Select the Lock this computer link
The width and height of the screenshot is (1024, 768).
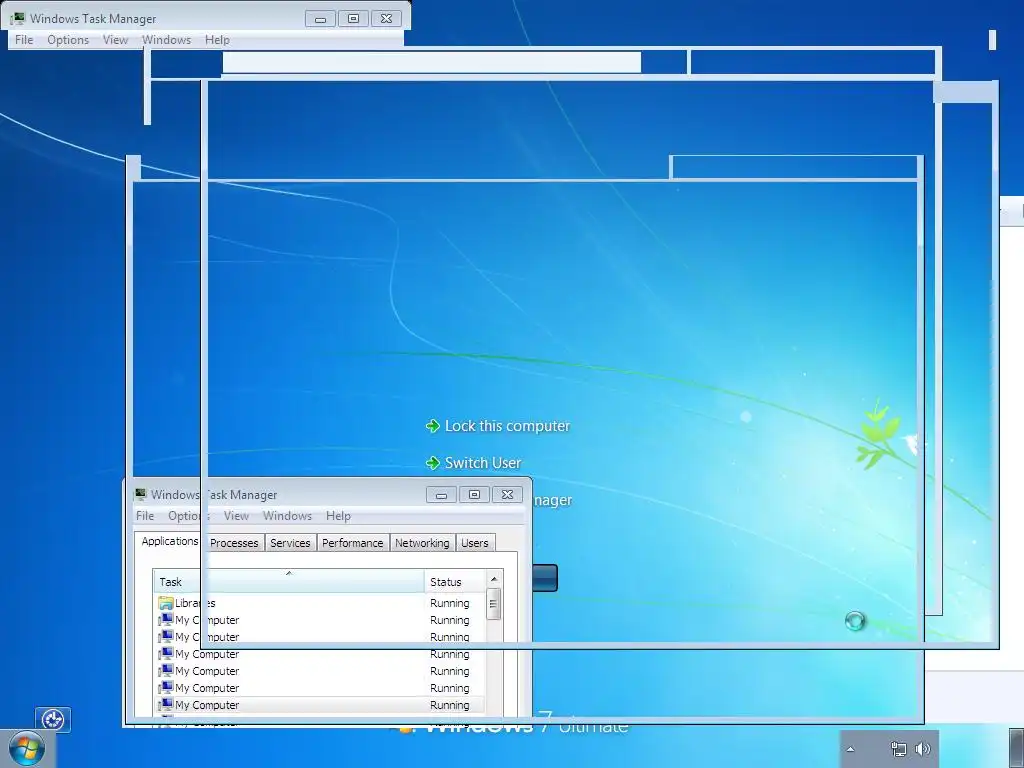(x=507, y=426)
